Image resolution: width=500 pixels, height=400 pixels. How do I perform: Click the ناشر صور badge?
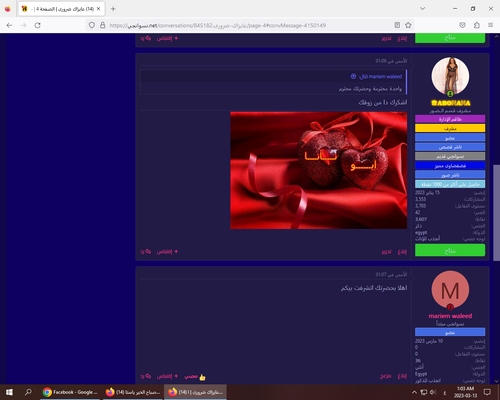(x=450, y=175)
